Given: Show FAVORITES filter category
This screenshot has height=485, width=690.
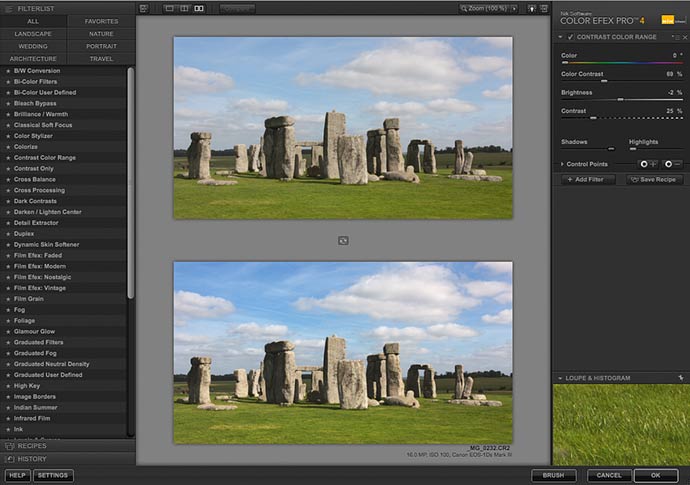Looking at the screenshot, I should [x=101, y=21].
